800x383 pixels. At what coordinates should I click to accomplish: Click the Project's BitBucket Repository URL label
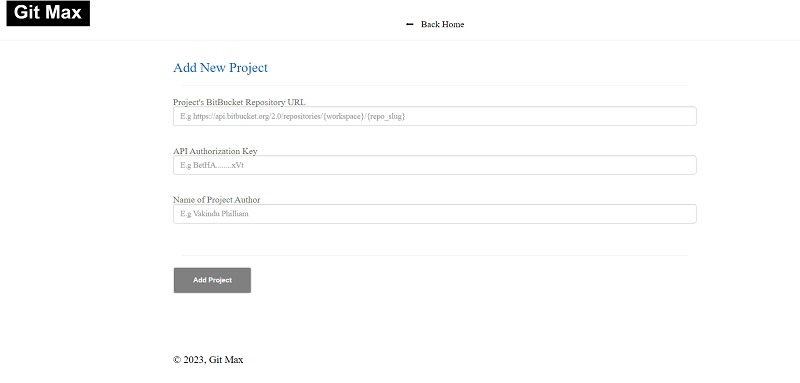click(x=239, y=102)
